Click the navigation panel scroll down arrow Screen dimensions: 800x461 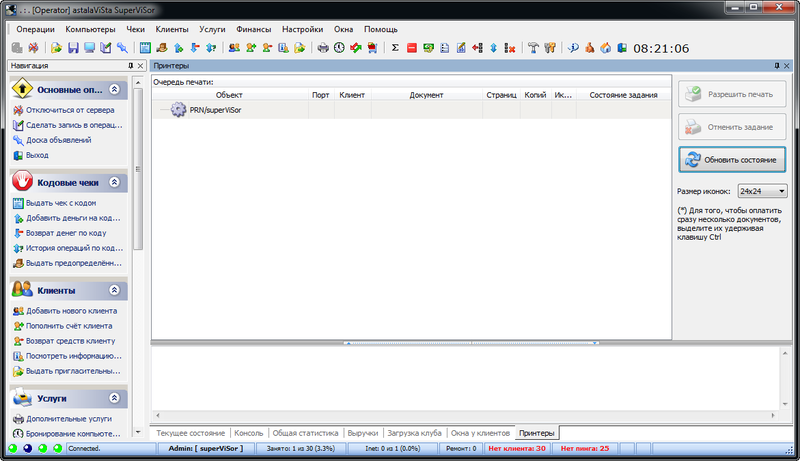pyautogui.click(x=138, y=432)
